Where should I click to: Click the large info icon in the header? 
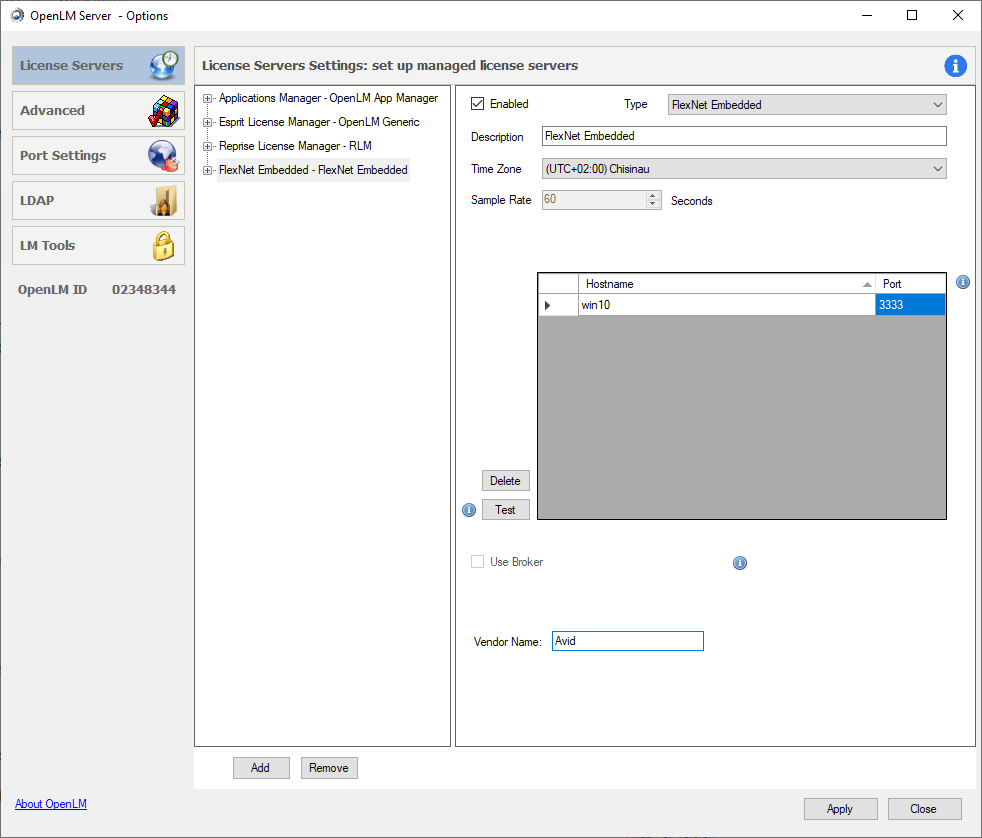(x=955, y=66)
